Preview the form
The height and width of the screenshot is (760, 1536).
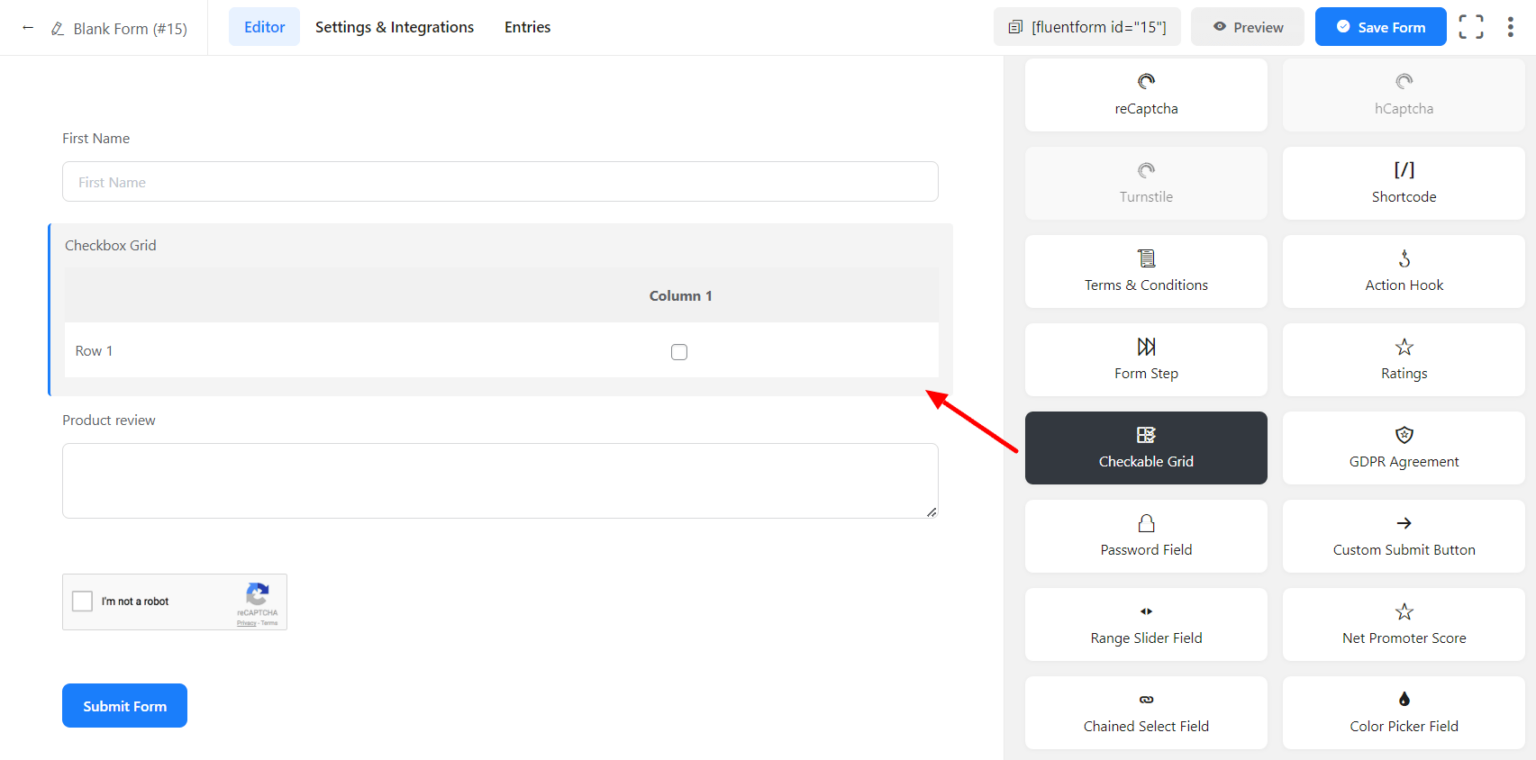[1247, 27]
